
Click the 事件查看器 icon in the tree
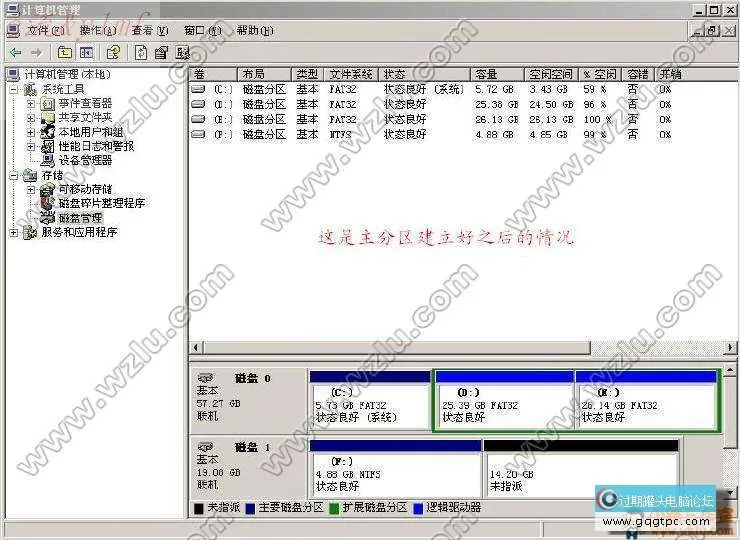[48, 103]
